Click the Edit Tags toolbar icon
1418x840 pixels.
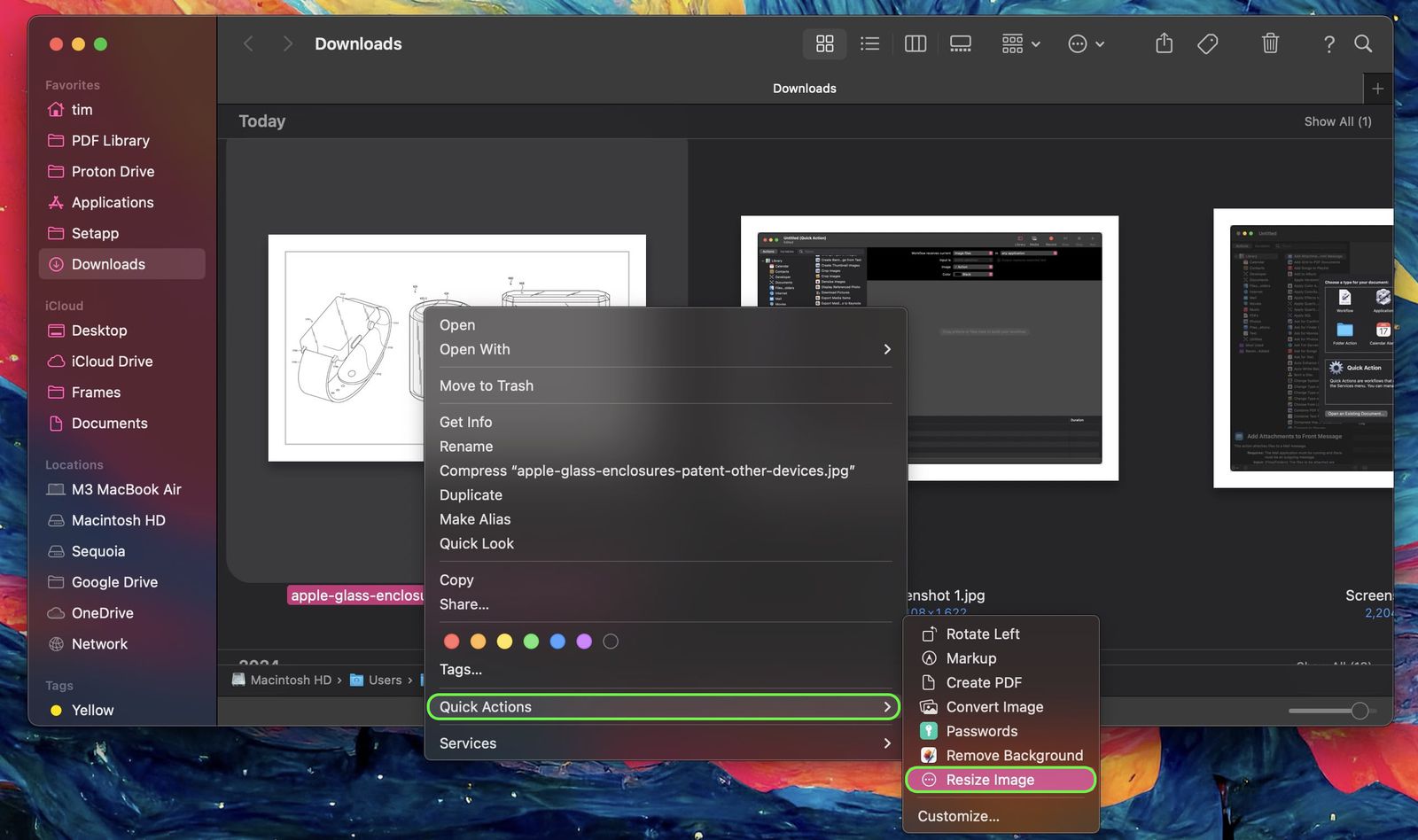[x=1207, y=43]
